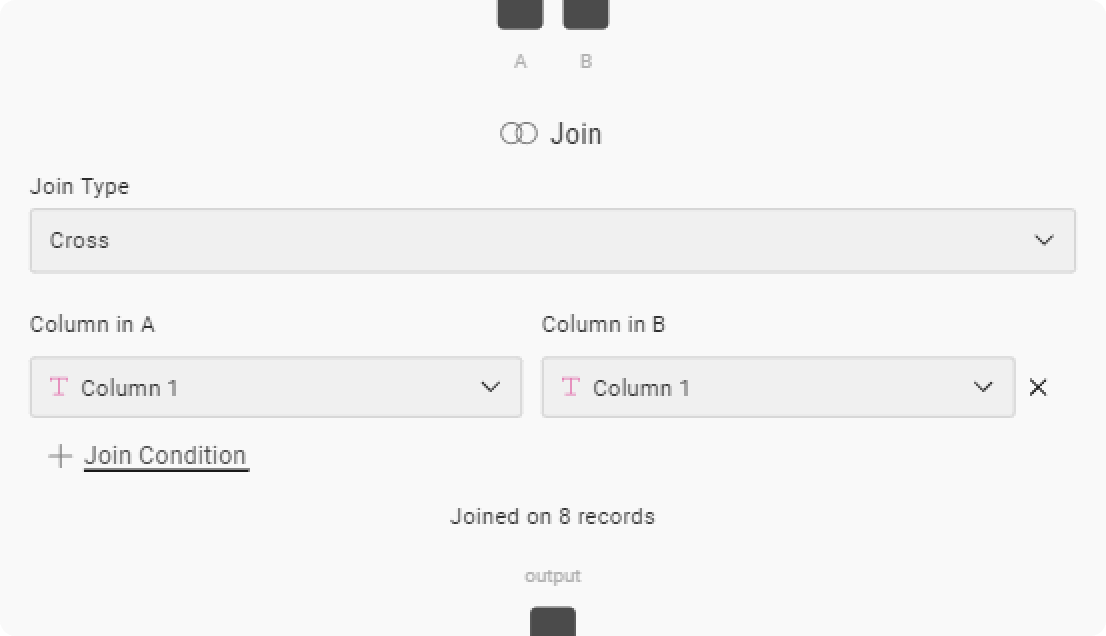Click the plus icon next to Join Condition

point(58,456)
